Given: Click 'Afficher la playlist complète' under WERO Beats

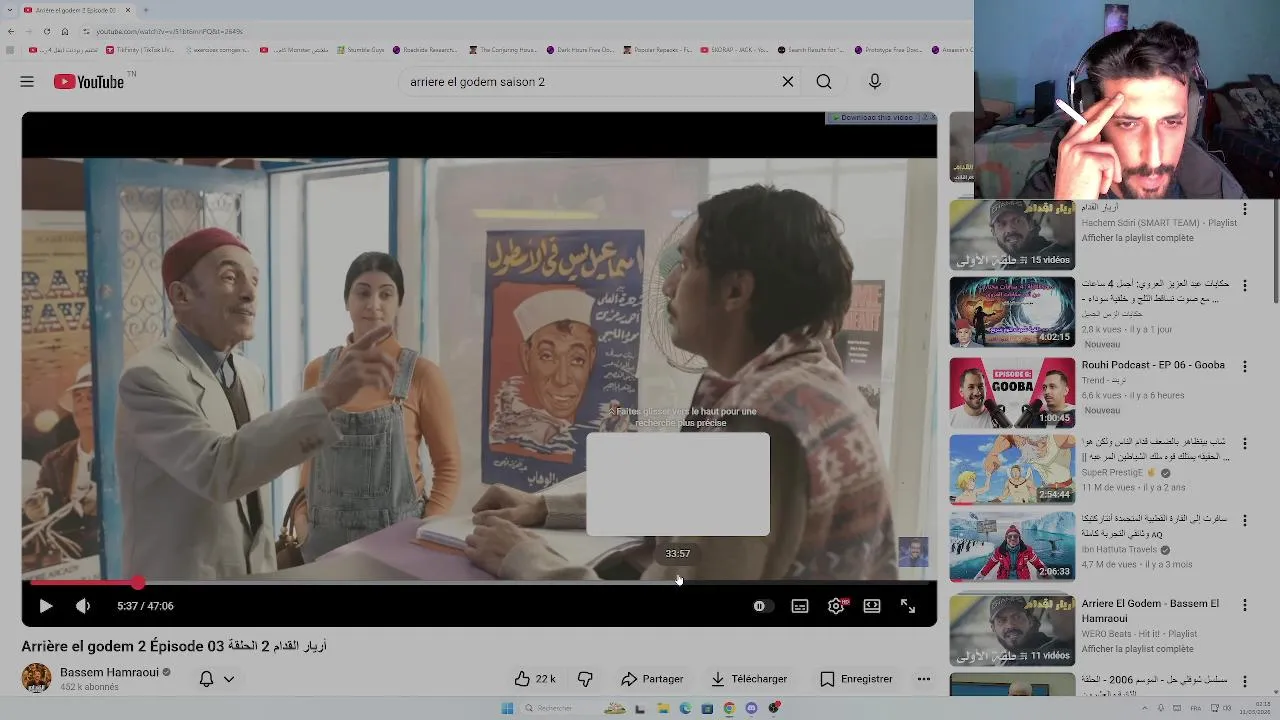Looking at the screenshot, I should click(x=1137, y=649).
